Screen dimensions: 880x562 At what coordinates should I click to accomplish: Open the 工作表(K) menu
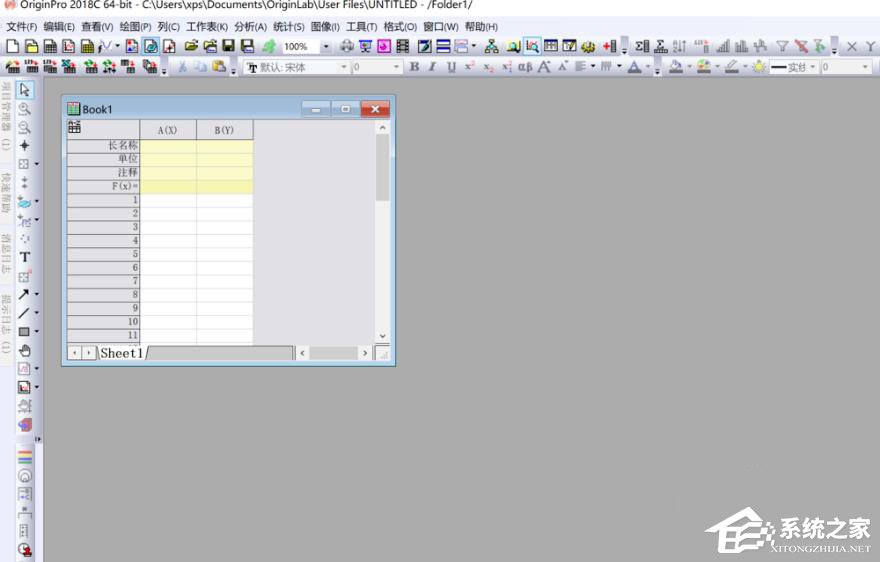[x=207, y=26]
